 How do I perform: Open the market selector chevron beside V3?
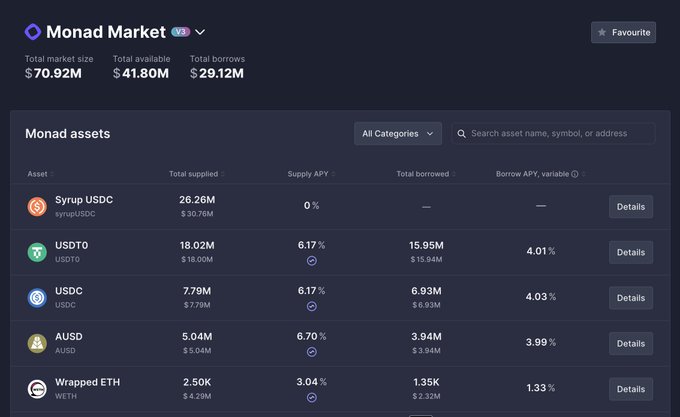pyautogui.click(x=200, y=32)
